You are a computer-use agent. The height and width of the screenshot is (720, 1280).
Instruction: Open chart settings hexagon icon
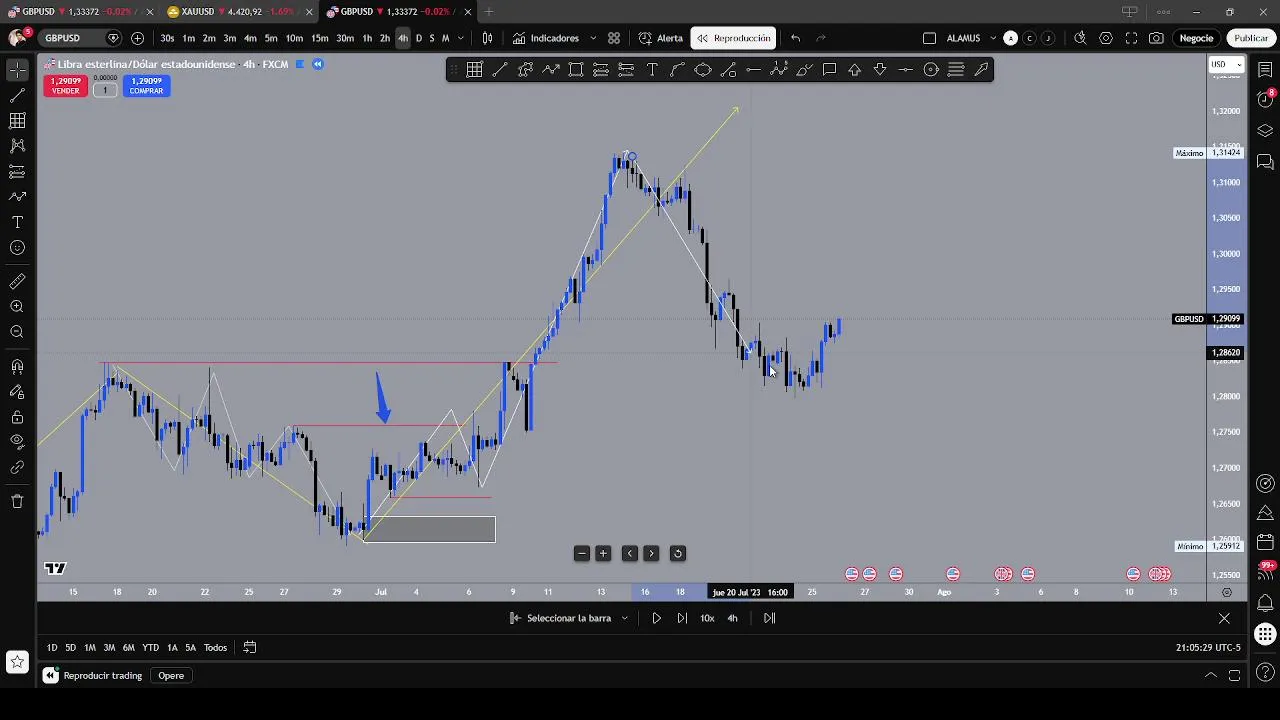pos(1106,38)
